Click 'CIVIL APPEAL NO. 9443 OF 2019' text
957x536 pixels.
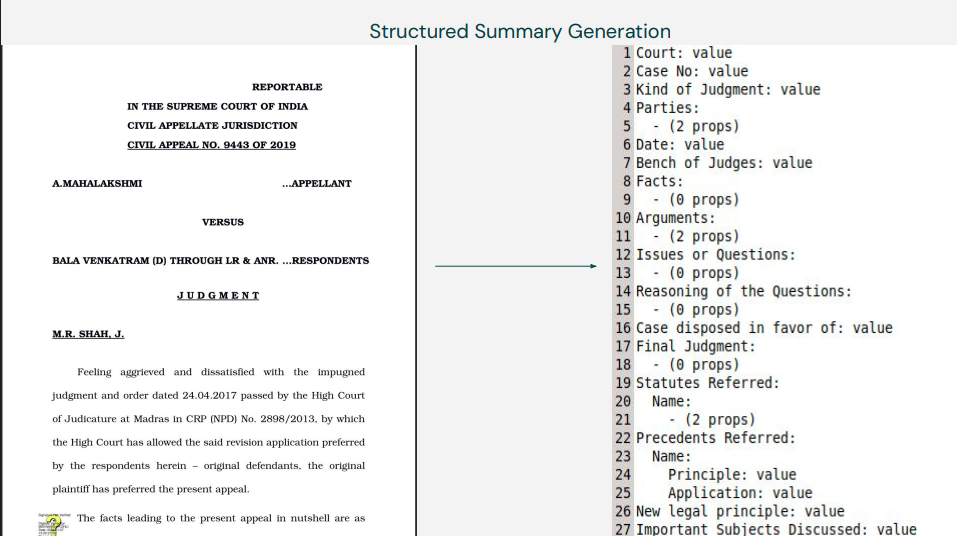point(211,145)
